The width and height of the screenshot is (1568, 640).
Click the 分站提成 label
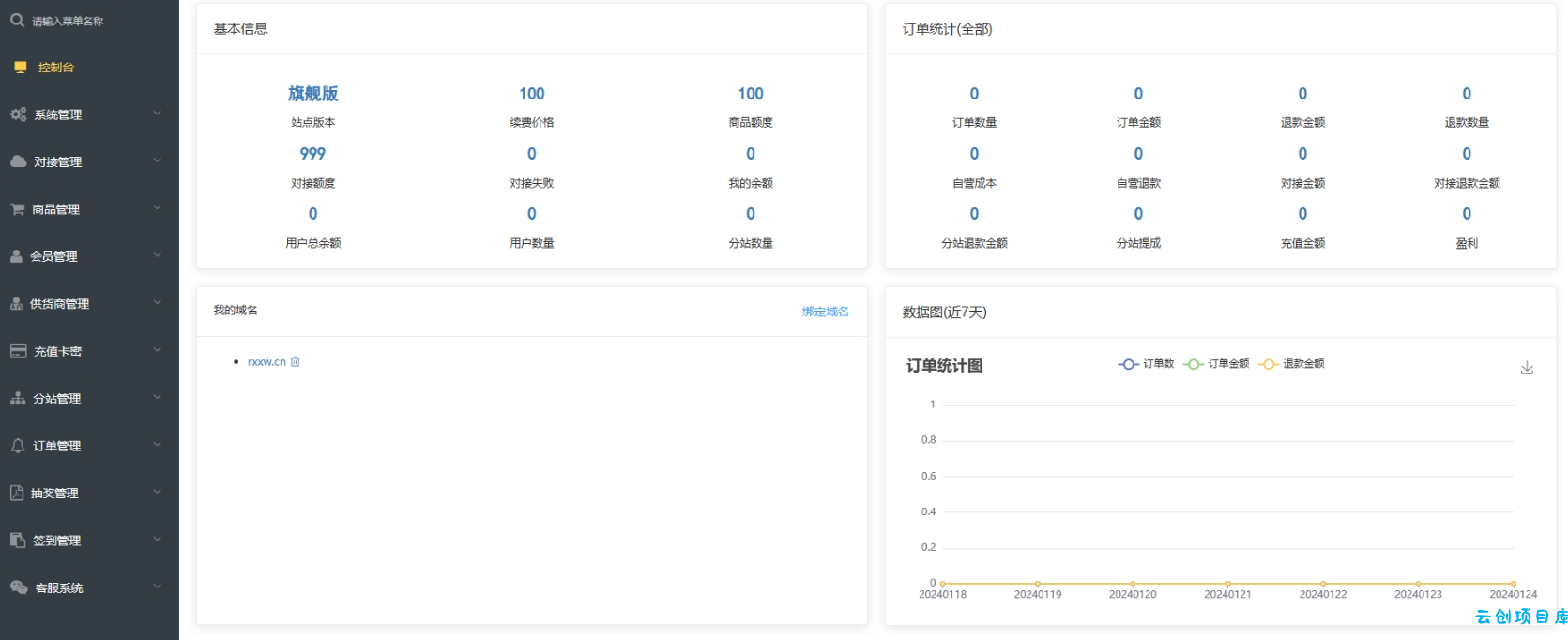tap(1138, 243)
